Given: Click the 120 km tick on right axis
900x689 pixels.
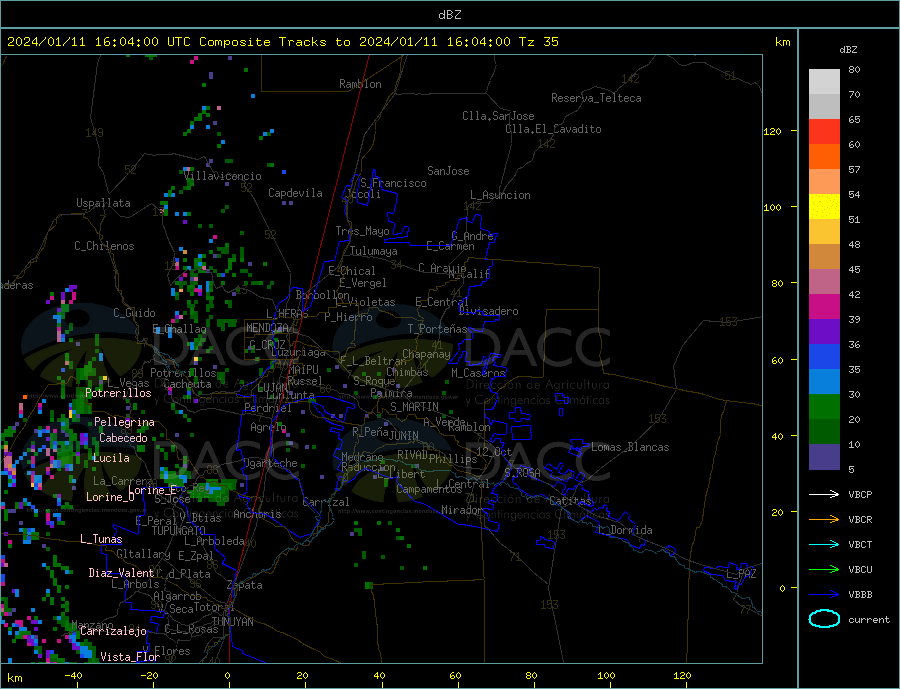Looking at the screenshot, I should [x=772, y=131].
